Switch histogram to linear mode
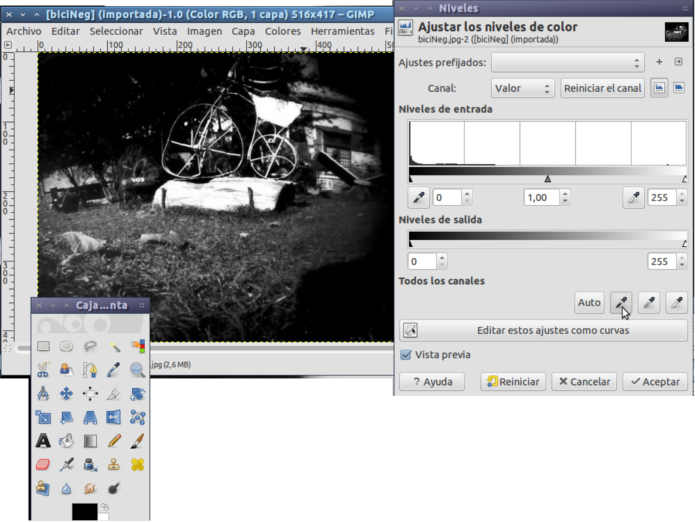The image size is (695, 522). click(659, 88)
